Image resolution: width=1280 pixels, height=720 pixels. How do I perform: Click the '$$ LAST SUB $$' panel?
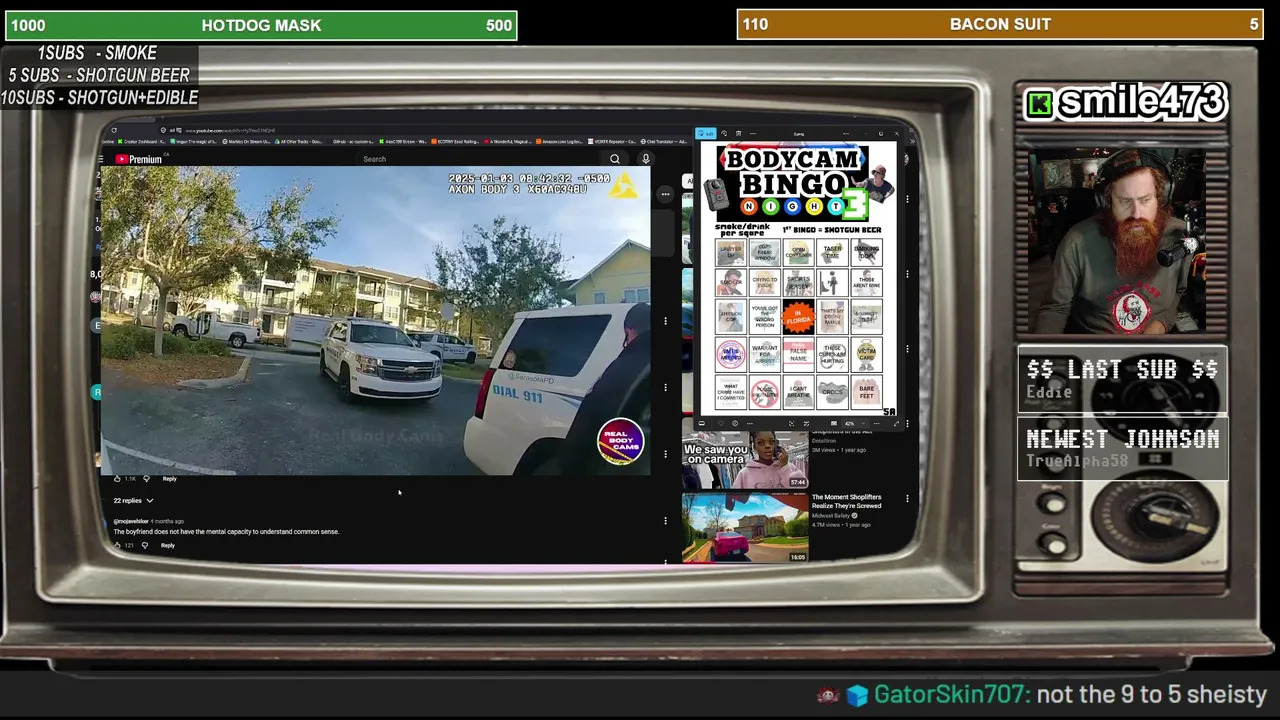click(1122, 379)
